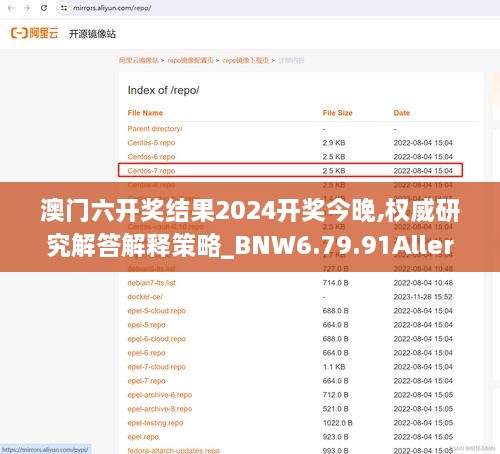The height and width of the screenshot is (454, 500).
Task: Click size 714.0 B of debian7-lts.list
Action: point(335,283)
